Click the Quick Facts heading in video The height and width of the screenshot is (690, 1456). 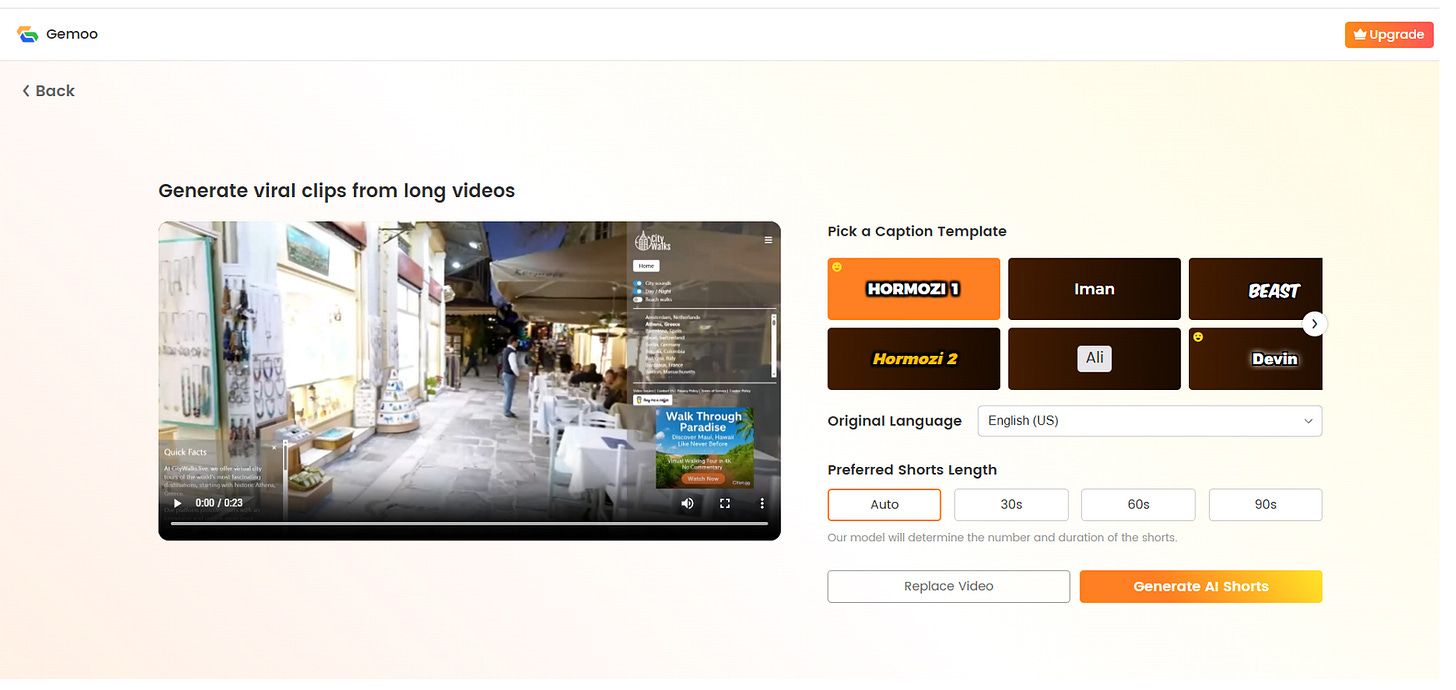185,452
